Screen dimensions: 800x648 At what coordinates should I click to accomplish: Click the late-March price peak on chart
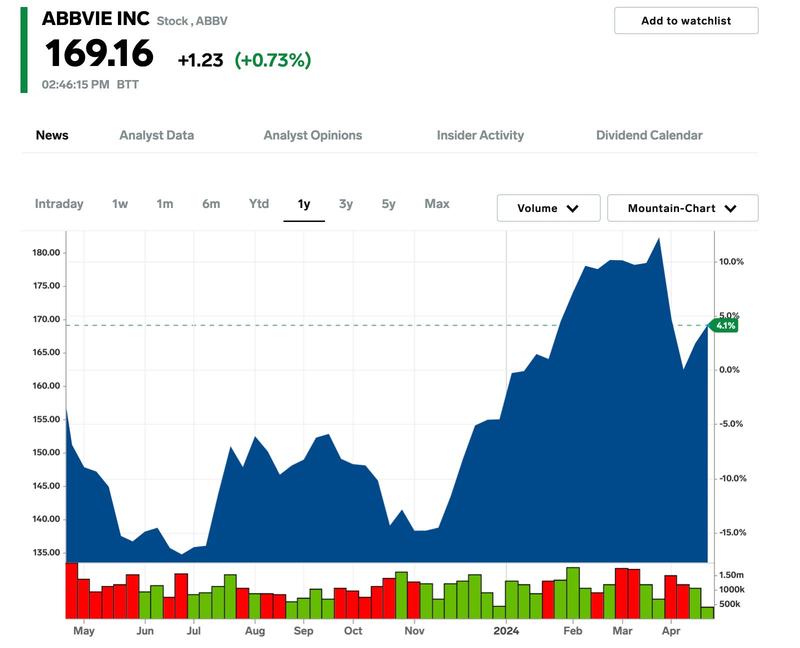(659, 238)
